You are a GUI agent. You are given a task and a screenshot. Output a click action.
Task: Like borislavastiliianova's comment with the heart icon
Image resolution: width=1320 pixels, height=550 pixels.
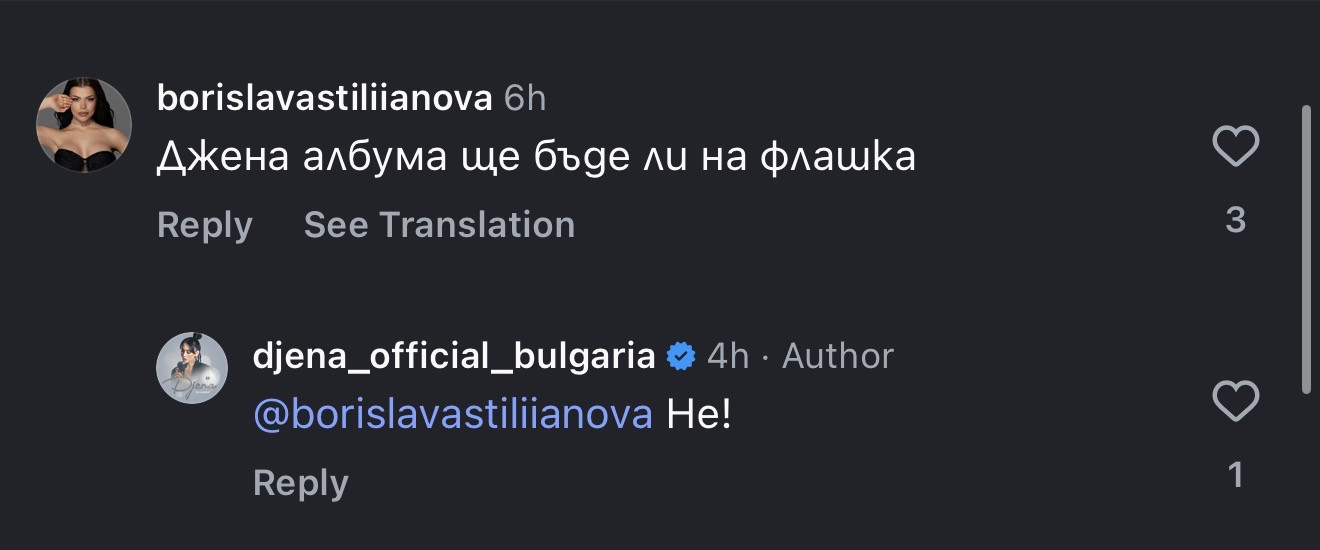(1235, 148)
